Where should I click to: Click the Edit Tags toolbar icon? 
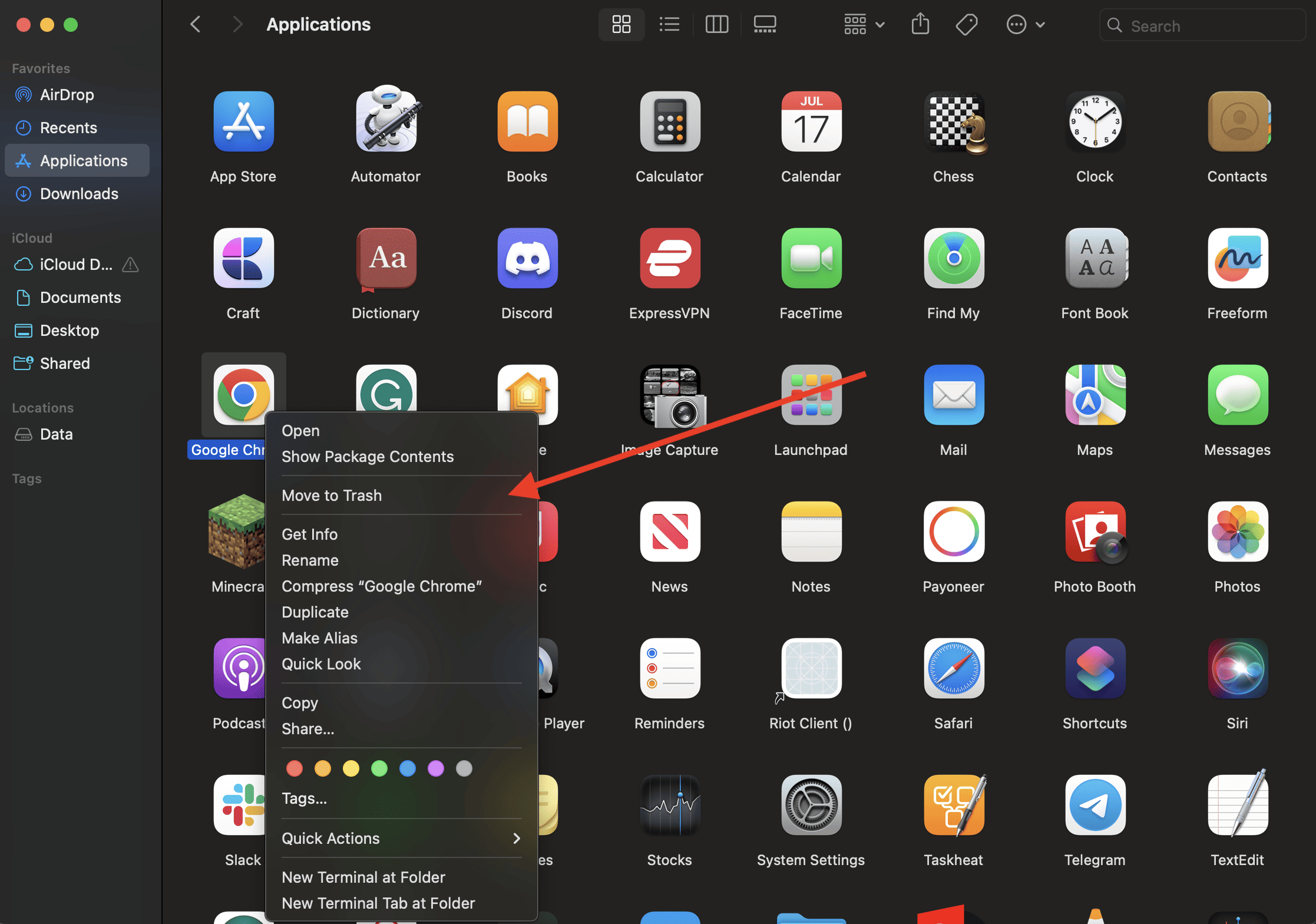[966, 25]
